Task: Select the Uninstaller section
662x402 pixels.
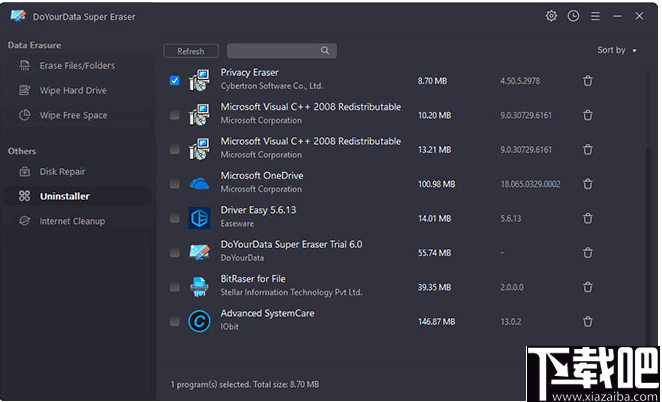Action: point(78,196)
